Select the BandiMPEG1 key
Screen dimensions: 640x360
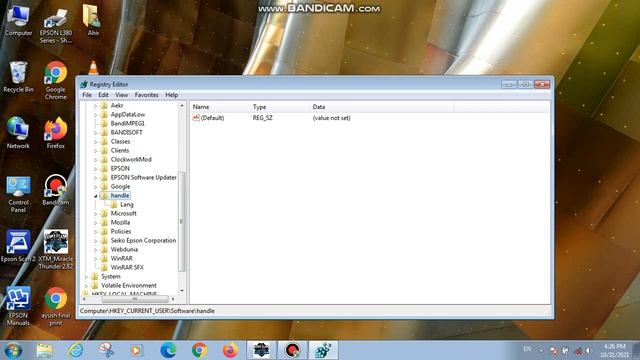[x=127, y=123]
